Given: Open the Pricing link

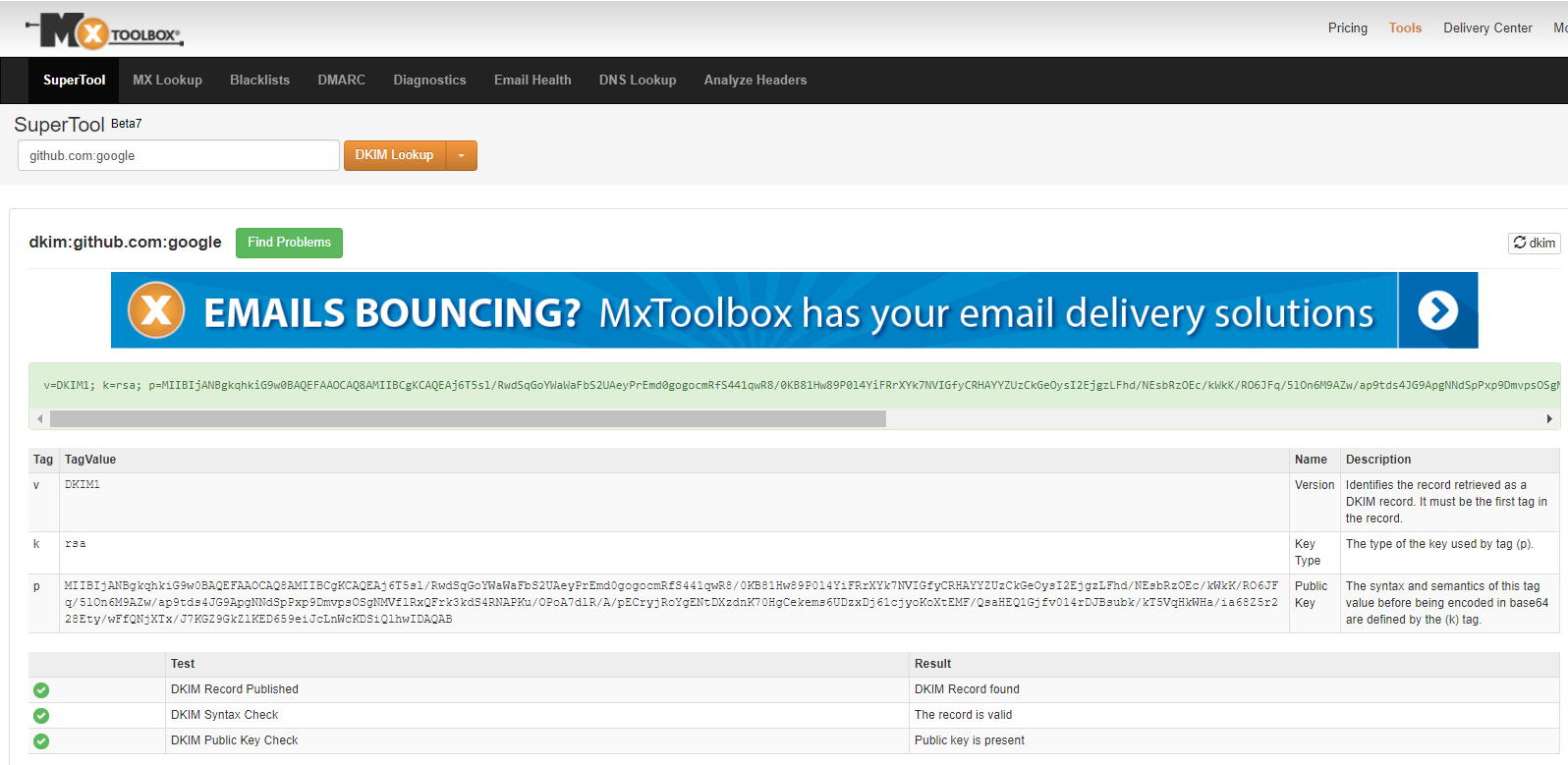Looking at the screenshot, I should pyautogui.click(x=1347, y=27).
